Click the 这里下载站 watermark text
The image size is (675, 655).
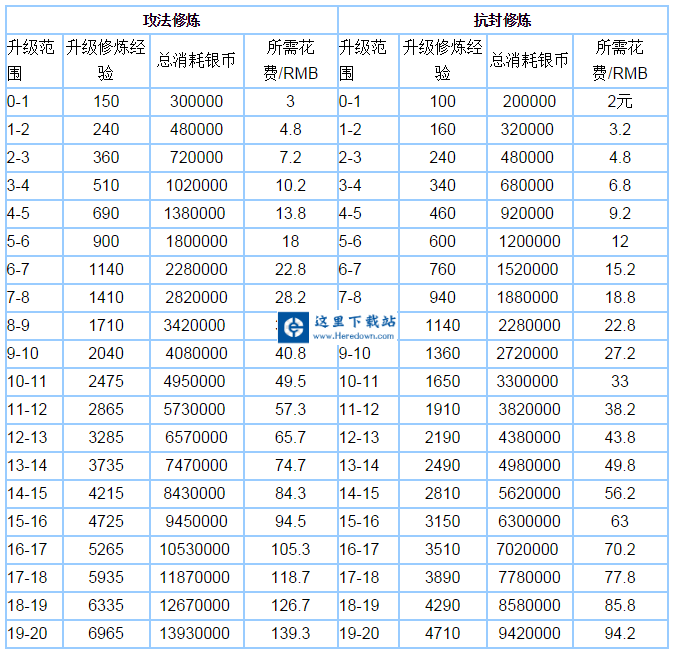(x=355, y=321)
